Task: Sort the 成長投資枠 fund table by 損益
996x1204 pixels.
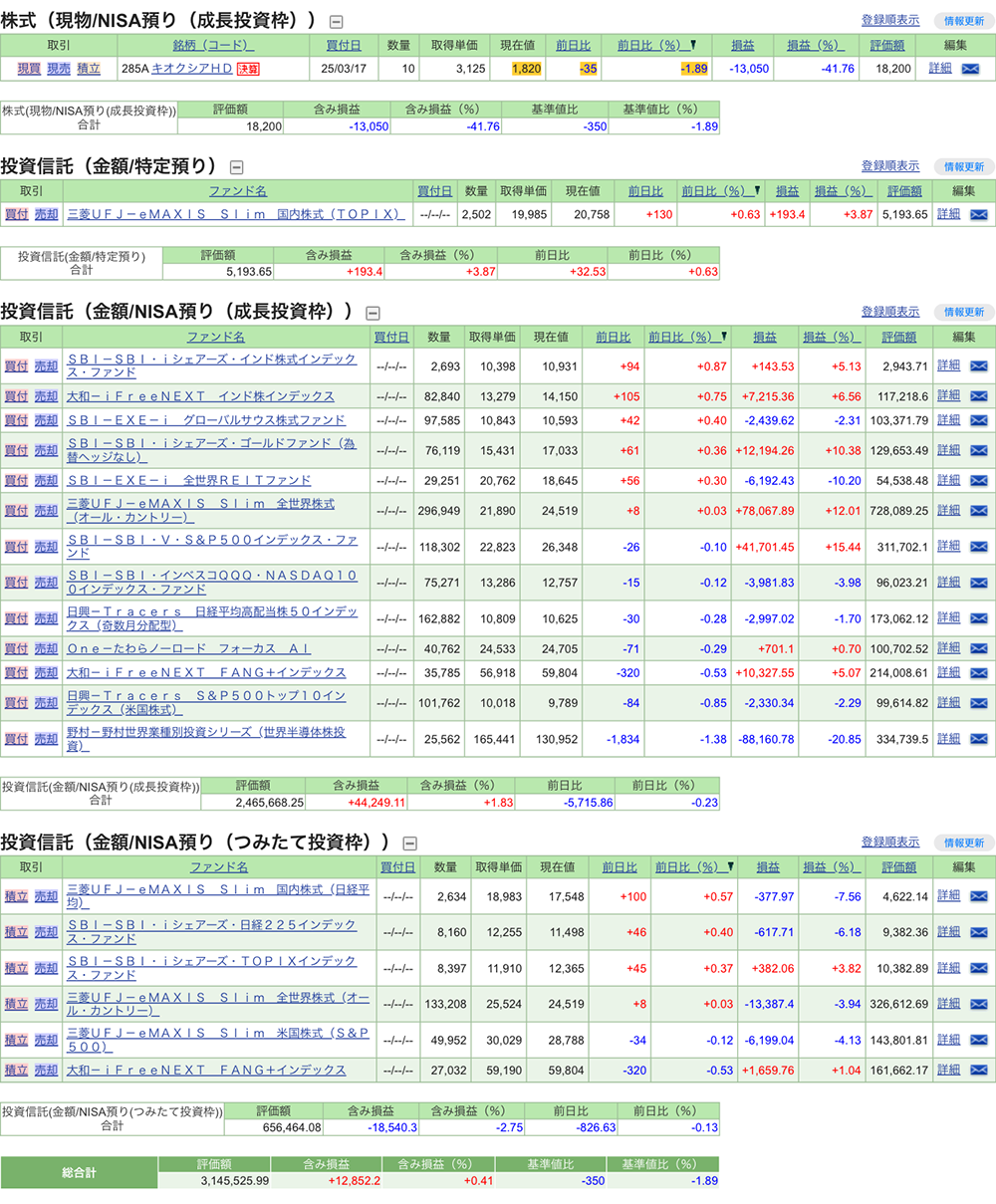Action: 765,337
